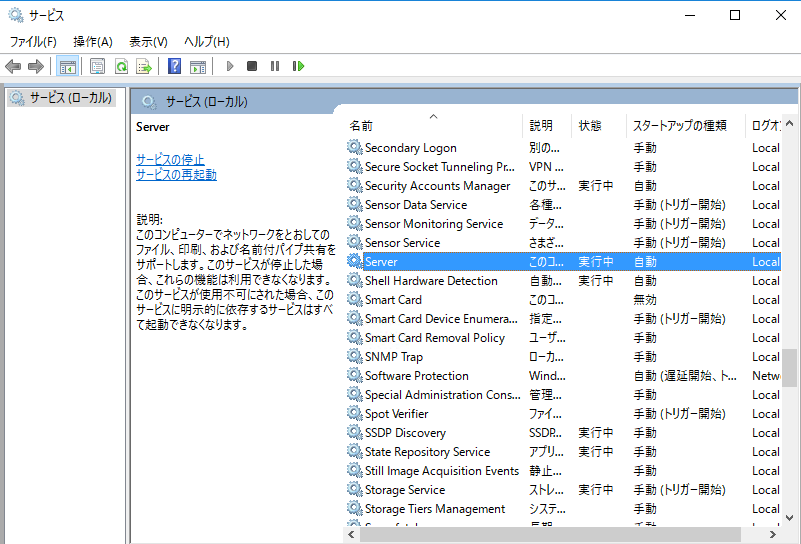Image resolution: width=801 pixels, height=544 pixels.
Task: Select the Secondary Logon service row
Action: [563, 148]
